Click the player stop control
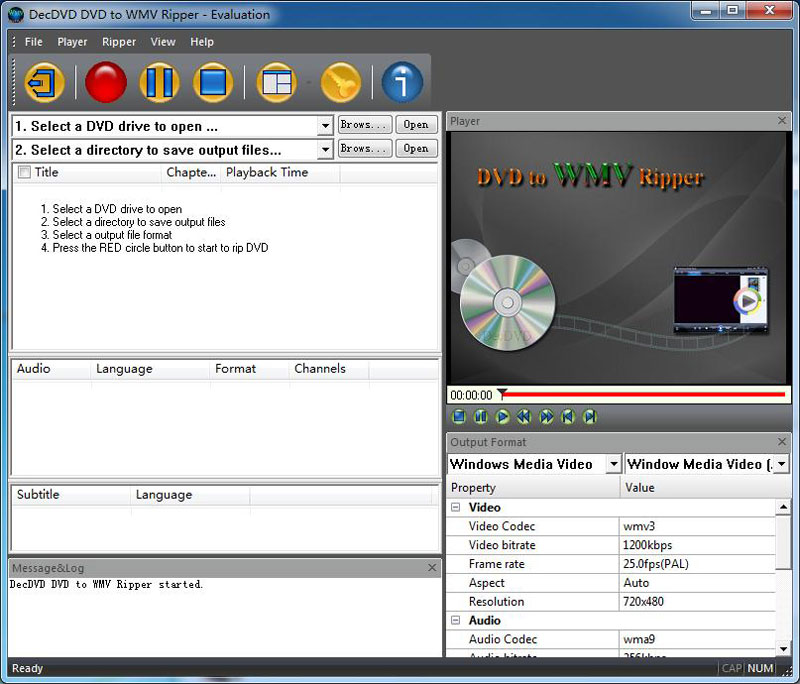800x684 pixels. tap(459, 417)
